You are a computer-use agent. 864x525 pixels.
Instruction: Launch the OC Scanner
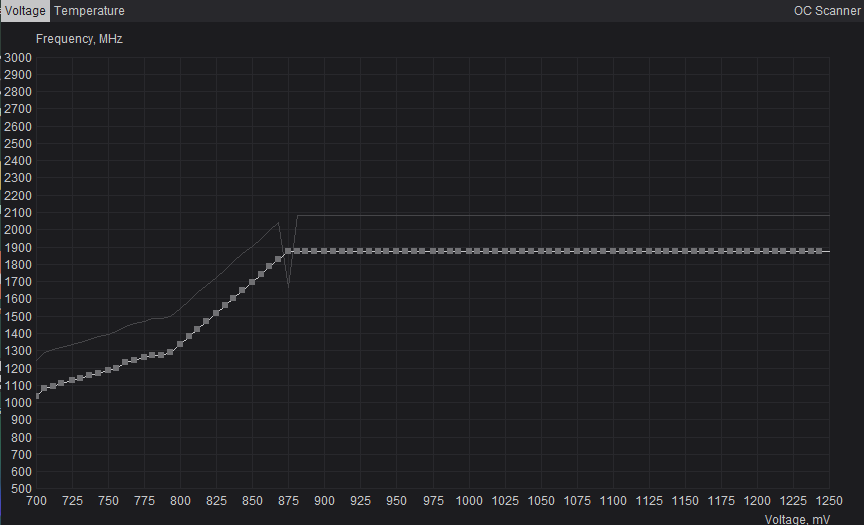coord(827,11)
